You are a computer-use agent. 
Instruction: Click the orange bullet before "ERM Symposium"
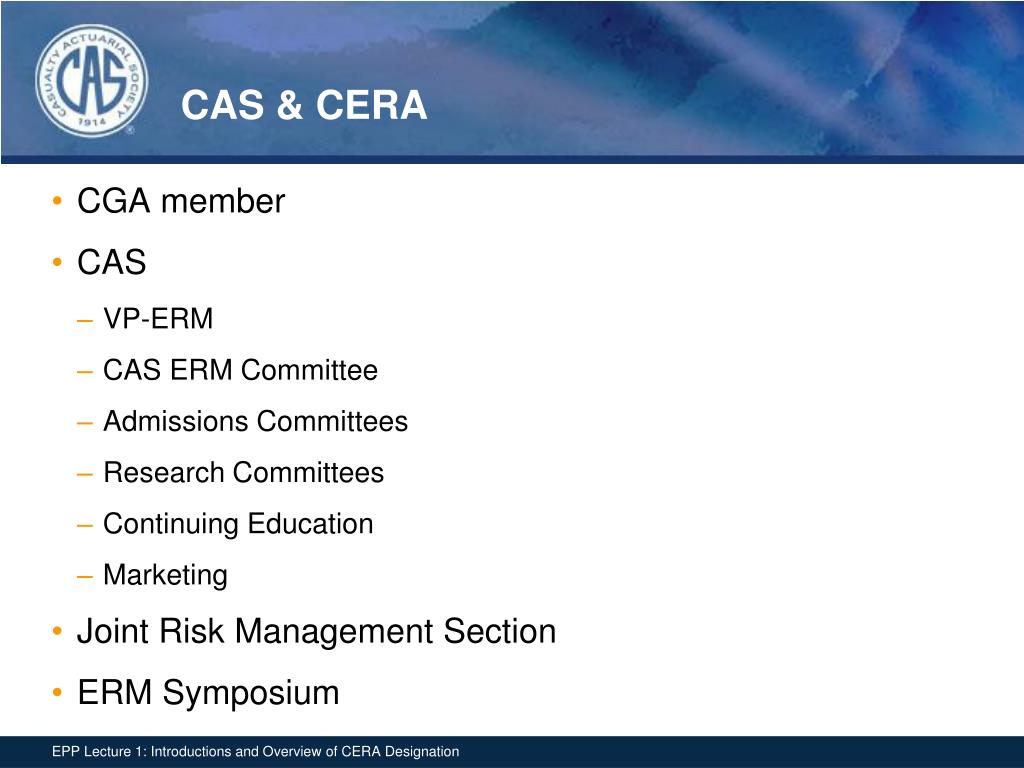click(59, 693)
